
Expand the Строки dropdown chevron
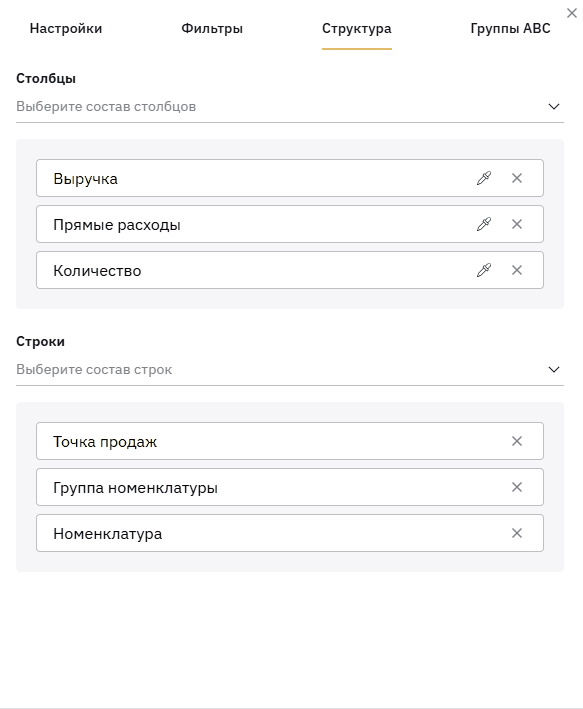click(x=554, y=370)
